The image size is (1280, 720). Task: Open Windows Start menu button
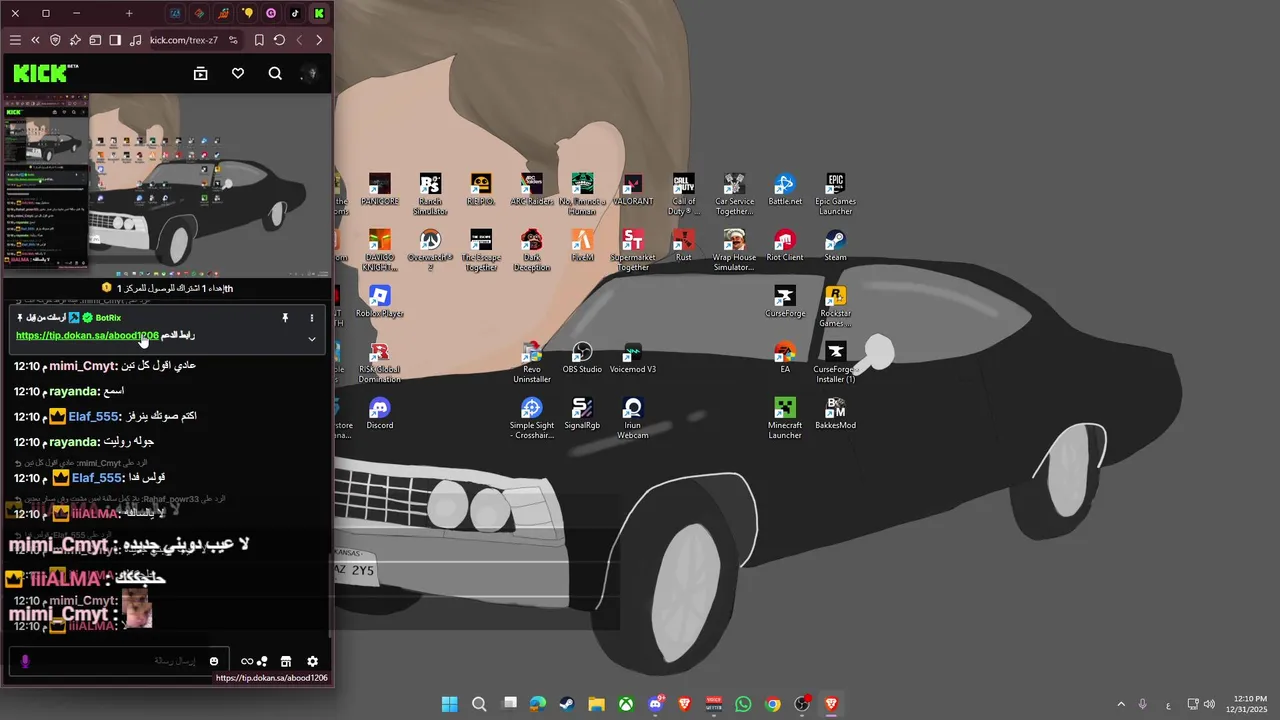(x=450, y=704)
